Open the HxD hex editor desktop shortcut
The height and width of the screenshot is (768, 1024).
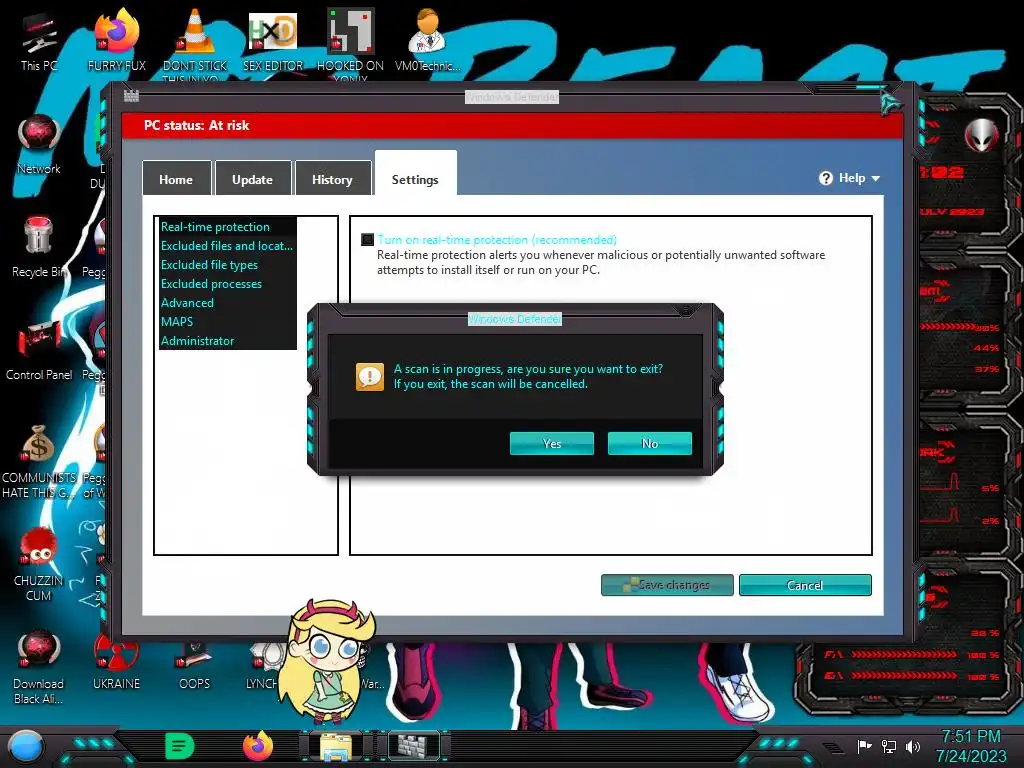click(273, 40)
